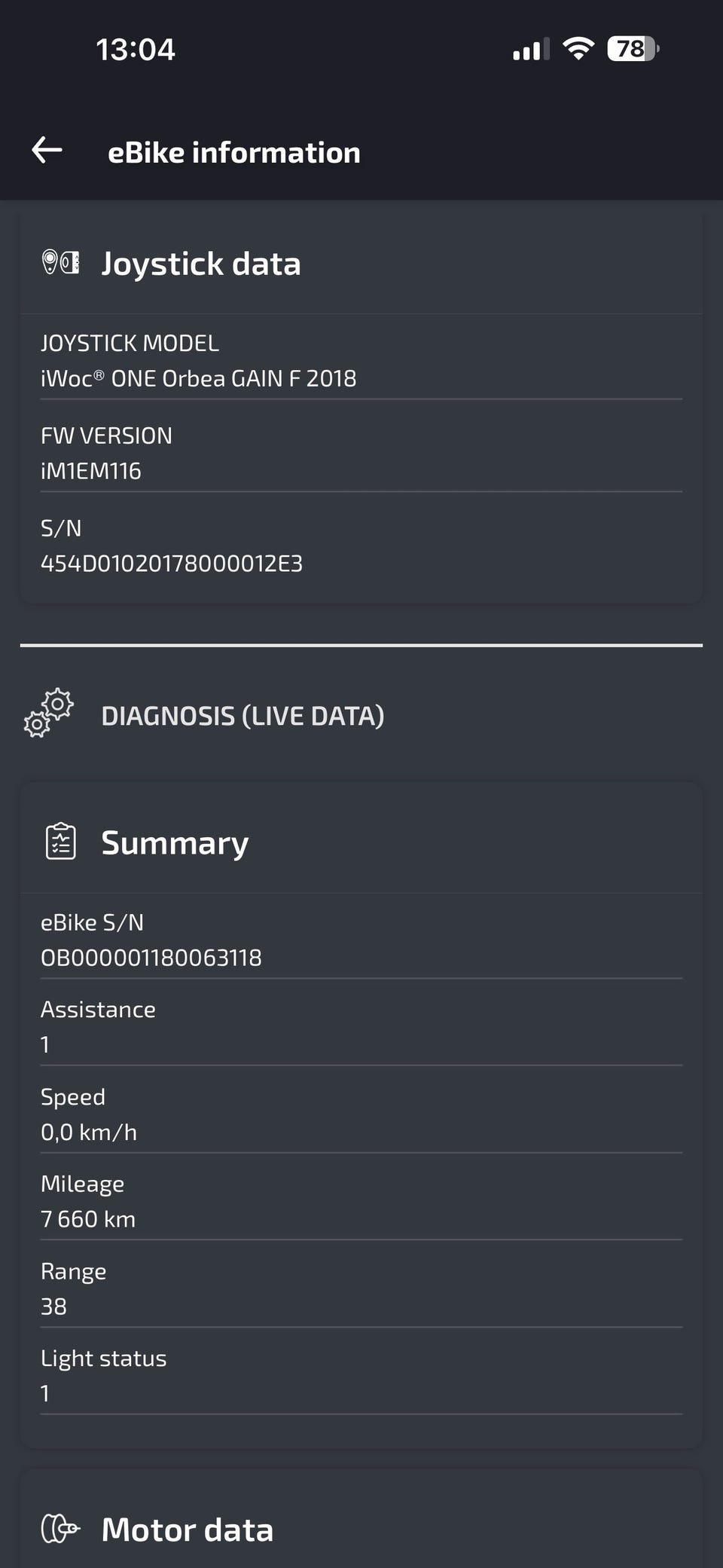This screenshot has width=723, height=1568.
Task: Tap the cellular signal bars icon
Action: tap(531, 50)
